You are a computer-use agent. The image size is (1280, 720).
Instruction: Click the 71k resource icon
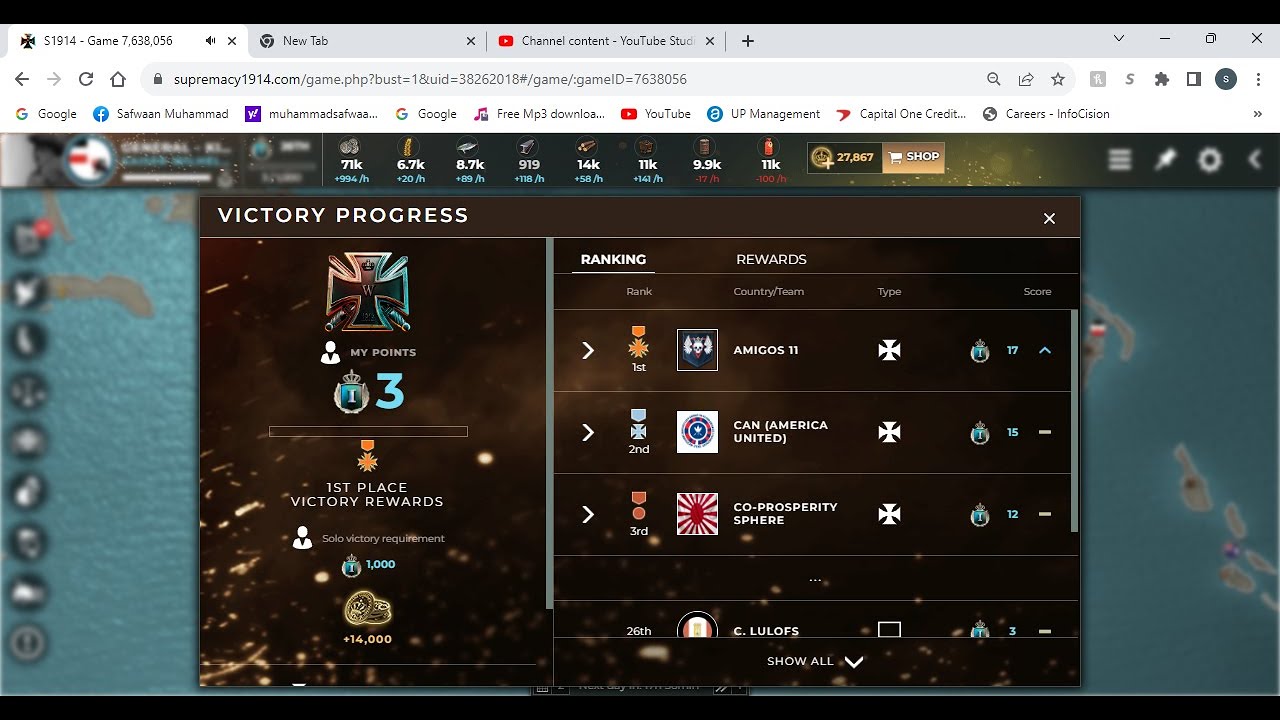(x=350, y=149)
